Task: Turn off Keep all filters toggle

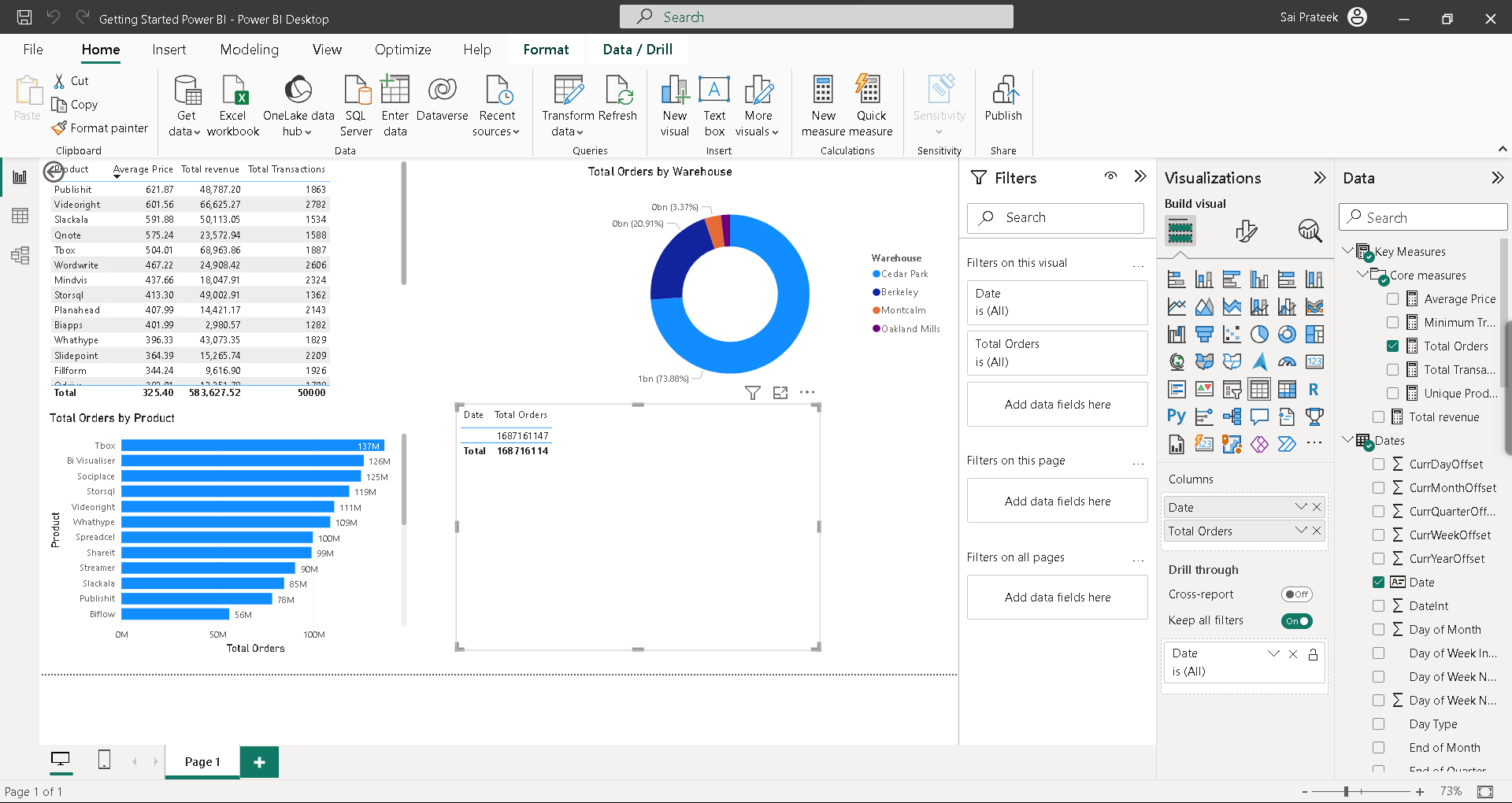Action: click(x=1296, y=621)
